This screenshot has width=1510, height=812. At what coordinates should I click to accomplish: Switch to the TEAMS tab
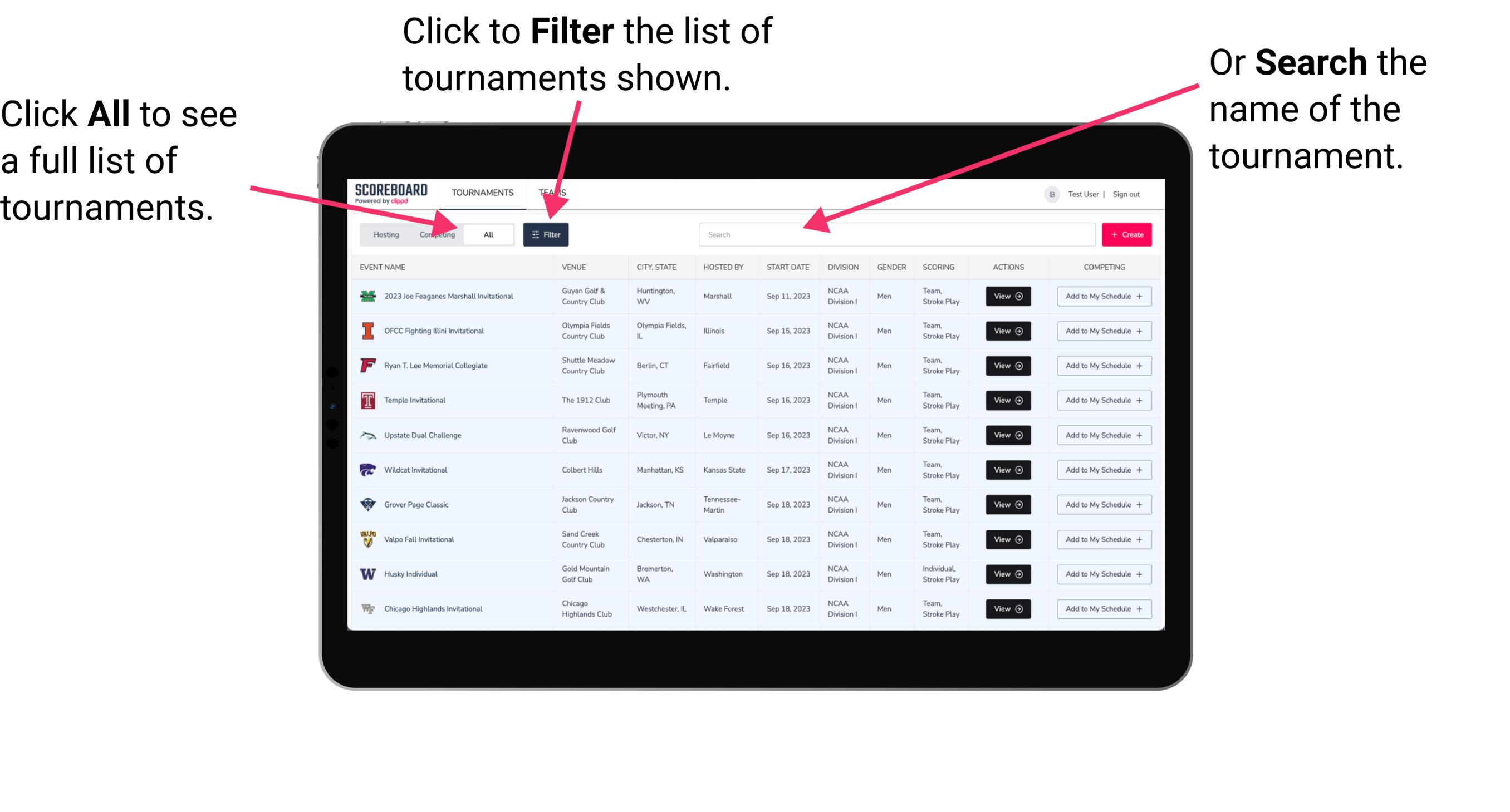pyautogui.click(x=555, y=192)
